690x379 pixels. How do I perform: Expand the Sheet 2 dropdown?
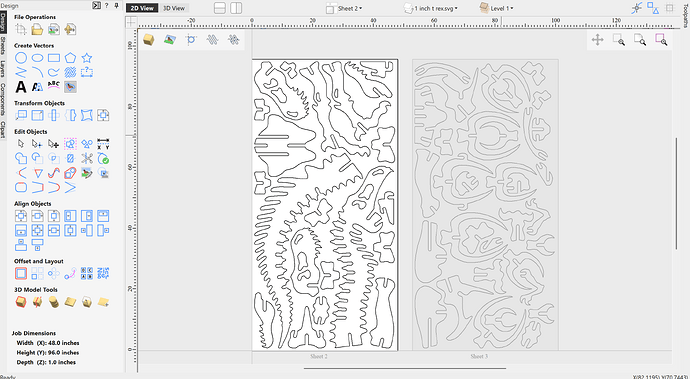345,8
